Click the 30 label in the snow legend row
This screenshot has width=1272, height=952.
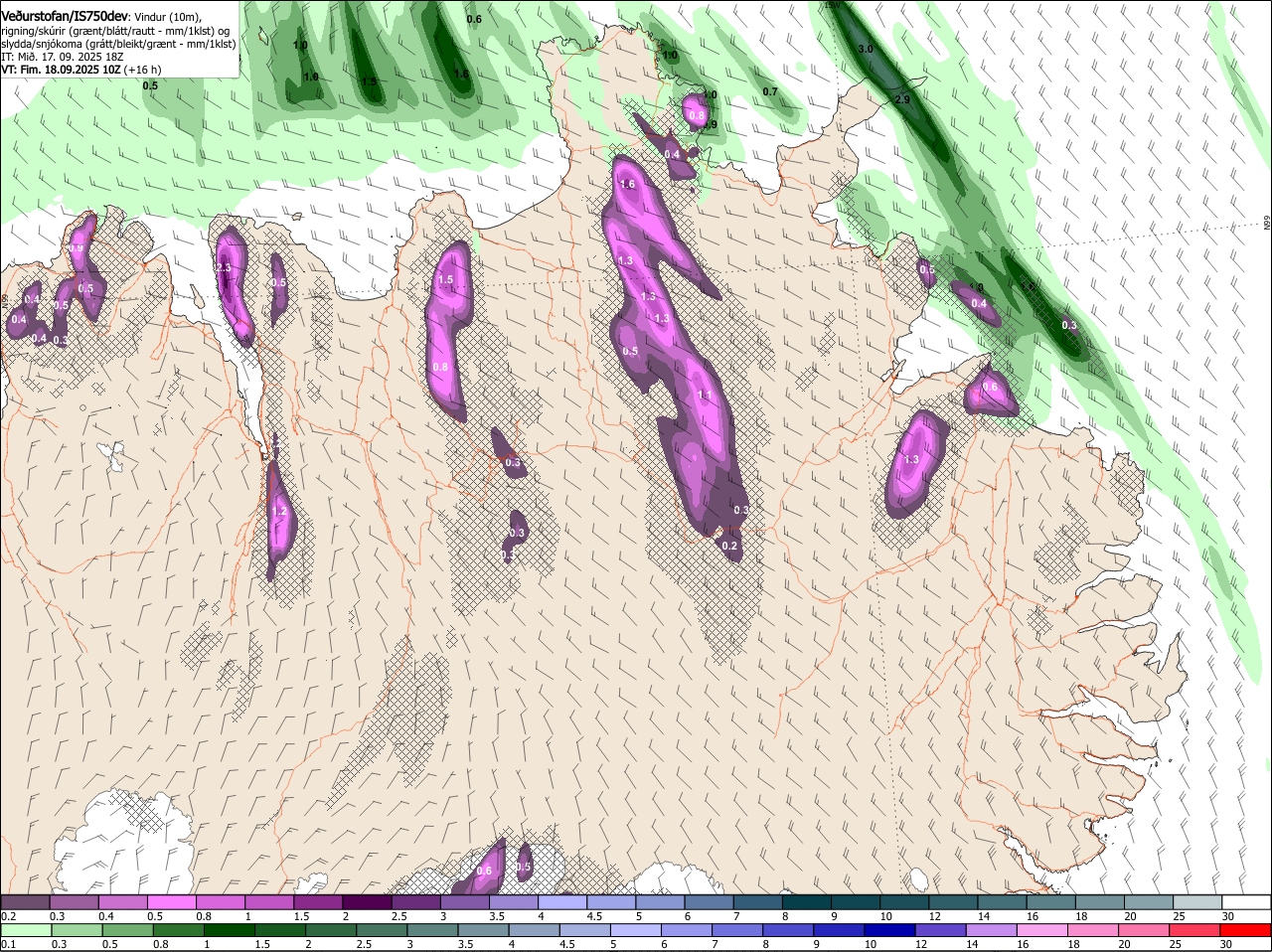click(x=1227, y=916)
